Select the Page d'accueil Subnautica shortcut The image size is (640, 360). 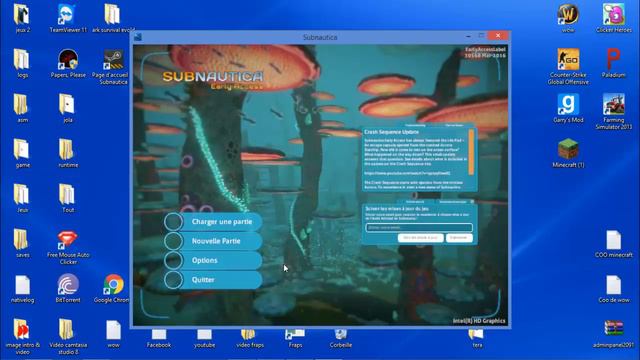point(113,60)
